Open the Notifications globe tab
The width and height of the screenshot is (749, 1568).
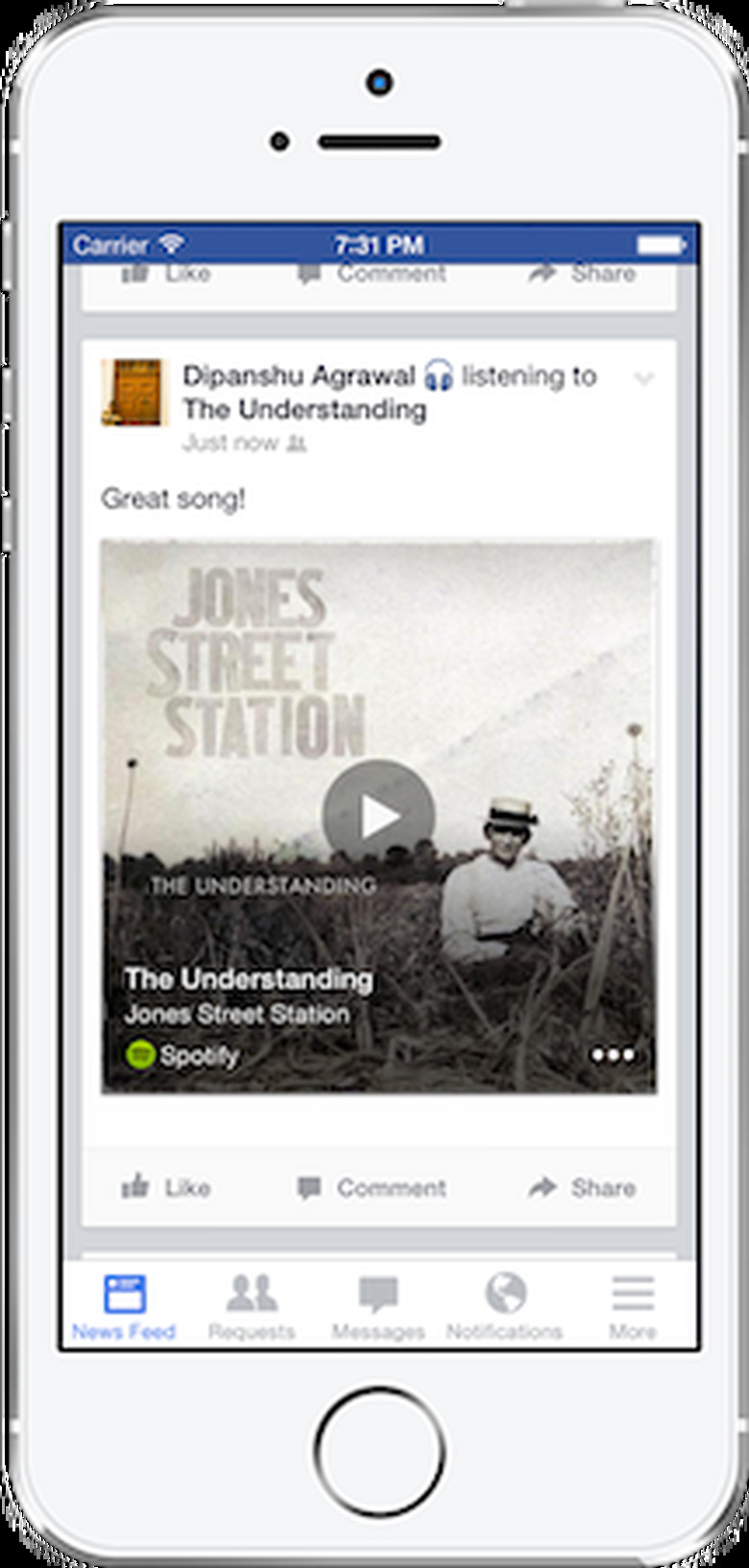click(505, 1307)
